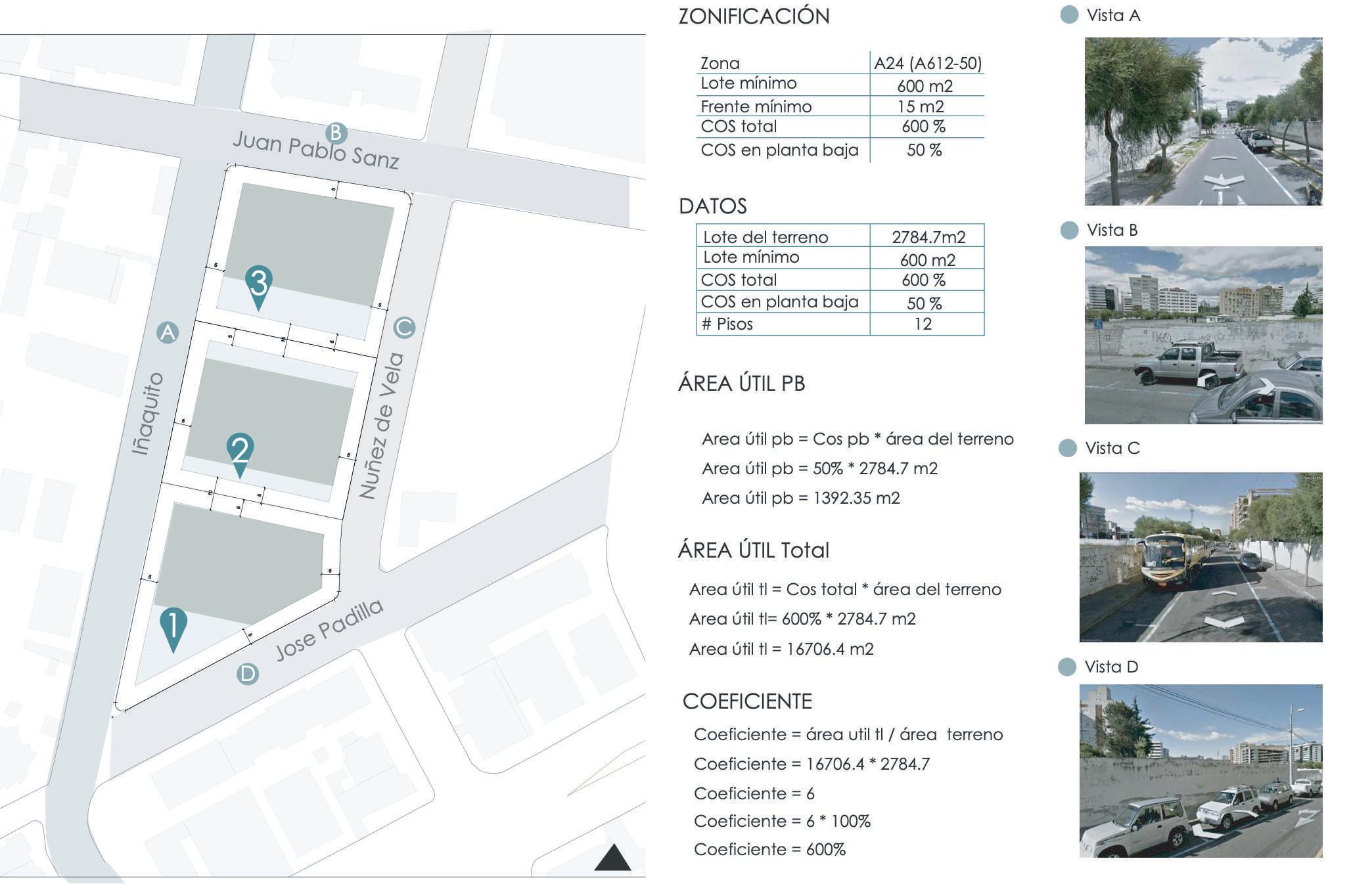Open the Vista B street photo
1372x884 pixels.
point(1202,335)
